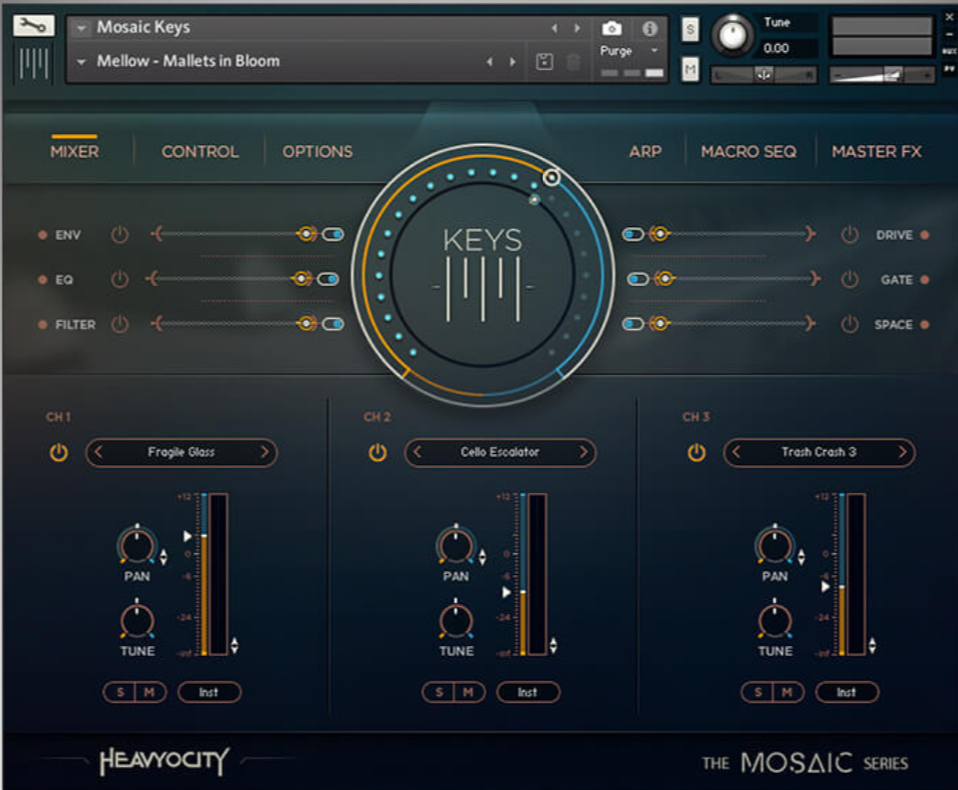Screen dimensions: 958x790
Task: Click CH 3 Inst button
Action: (847, 692)
